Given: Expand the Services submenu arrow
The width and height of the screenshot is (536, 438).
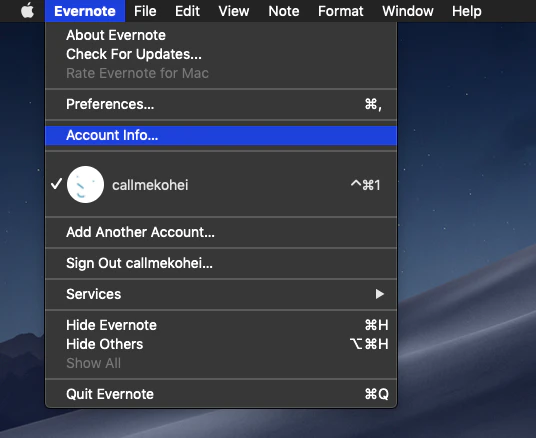Looking at the screenshot, I should tap(379, 294).
